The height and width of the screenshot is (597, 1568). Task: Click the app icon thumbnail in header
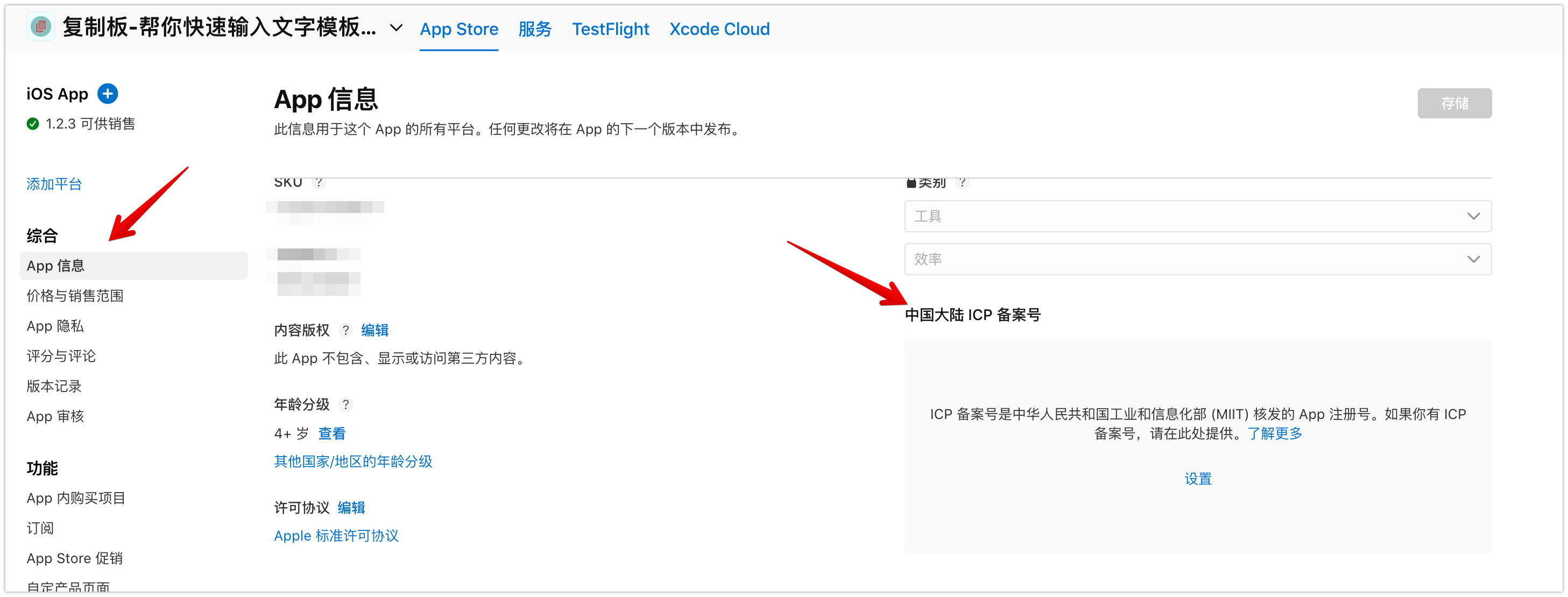(41, 27)
